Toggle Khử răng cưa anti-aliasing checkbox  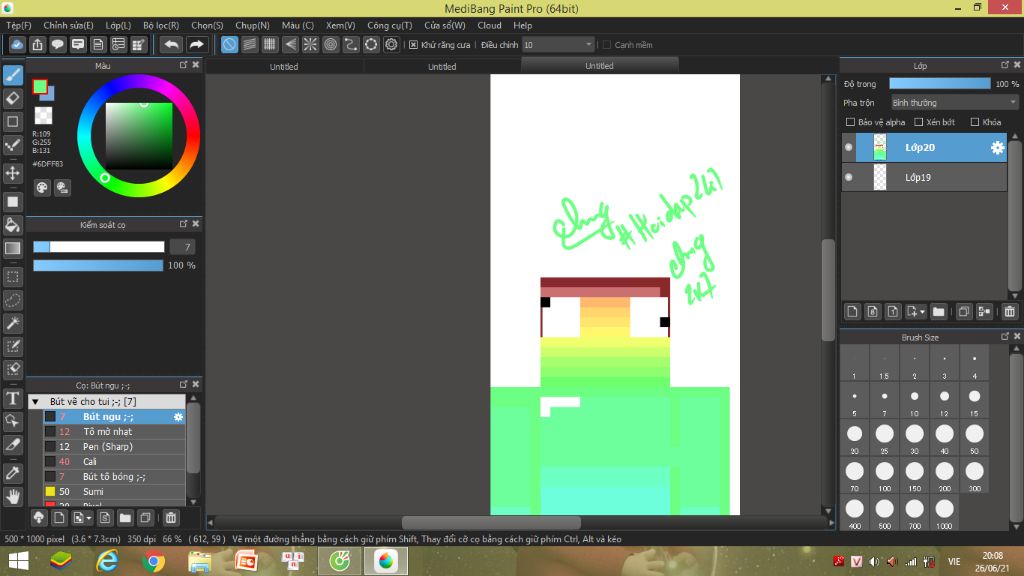click(x=413, y=45)
